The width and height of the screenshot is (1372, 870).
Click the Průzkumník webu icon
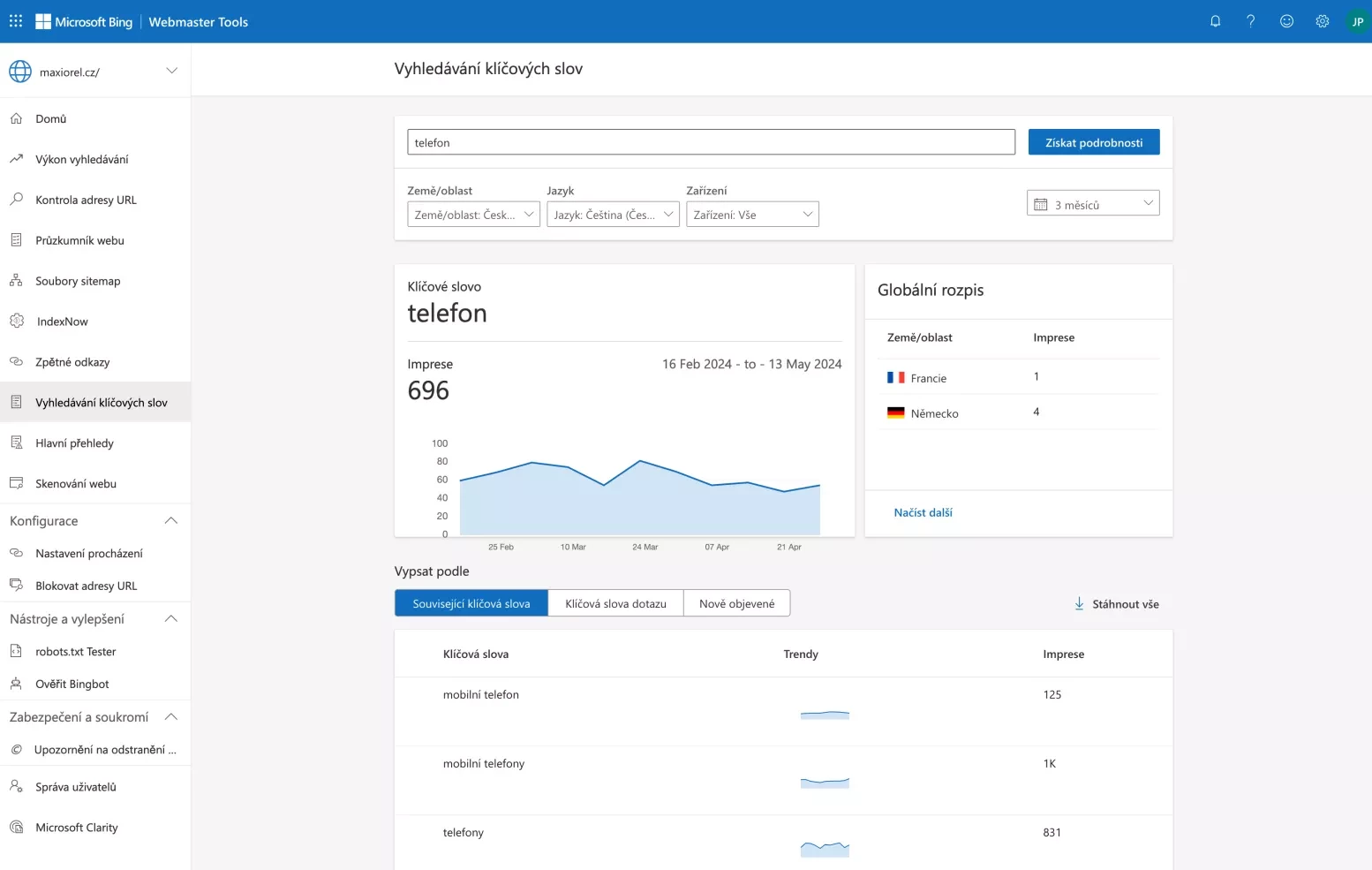pyautogui.click(x=16, y=240)
